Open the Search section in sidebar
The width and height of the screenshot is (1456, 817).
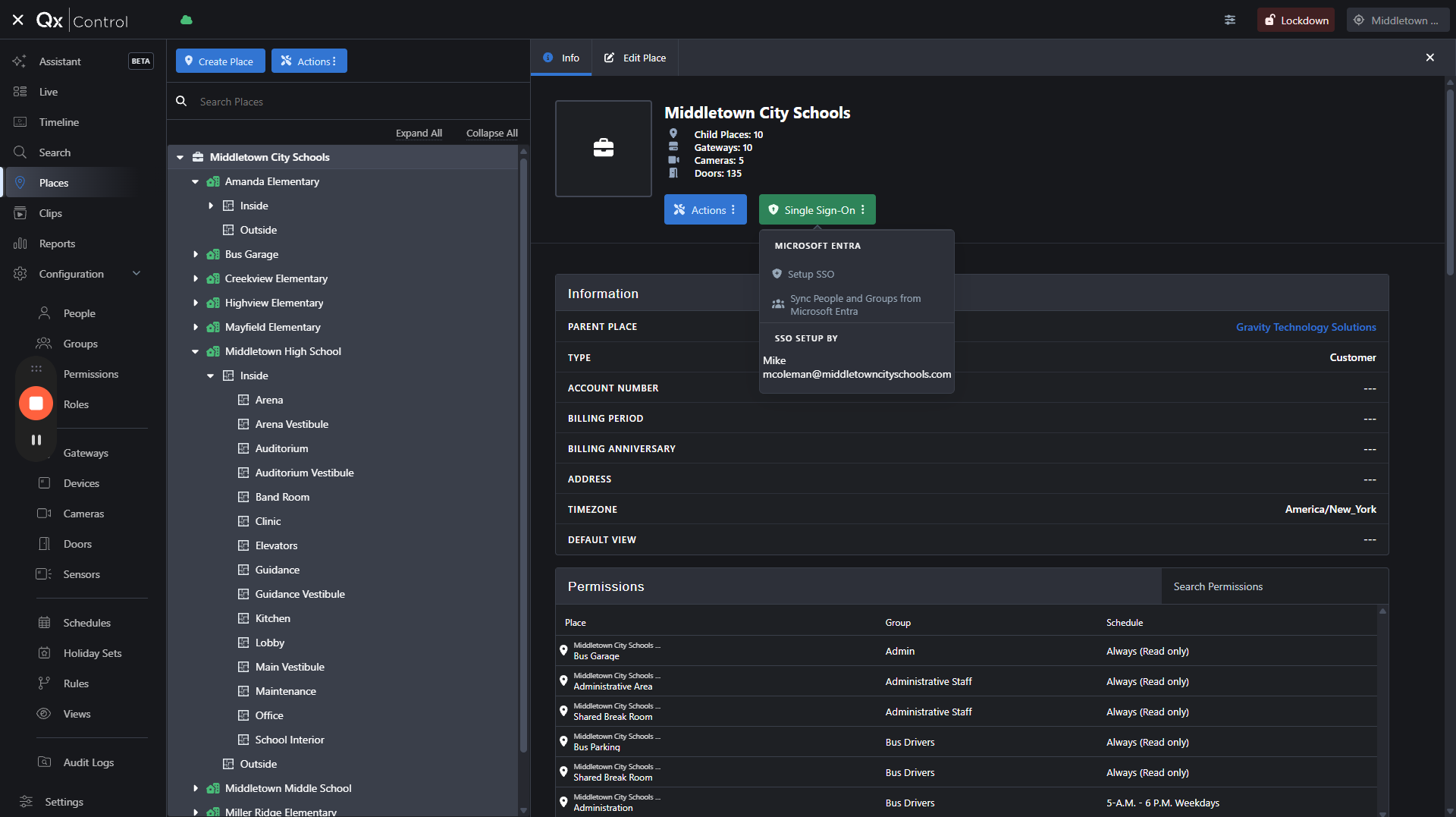55,152
